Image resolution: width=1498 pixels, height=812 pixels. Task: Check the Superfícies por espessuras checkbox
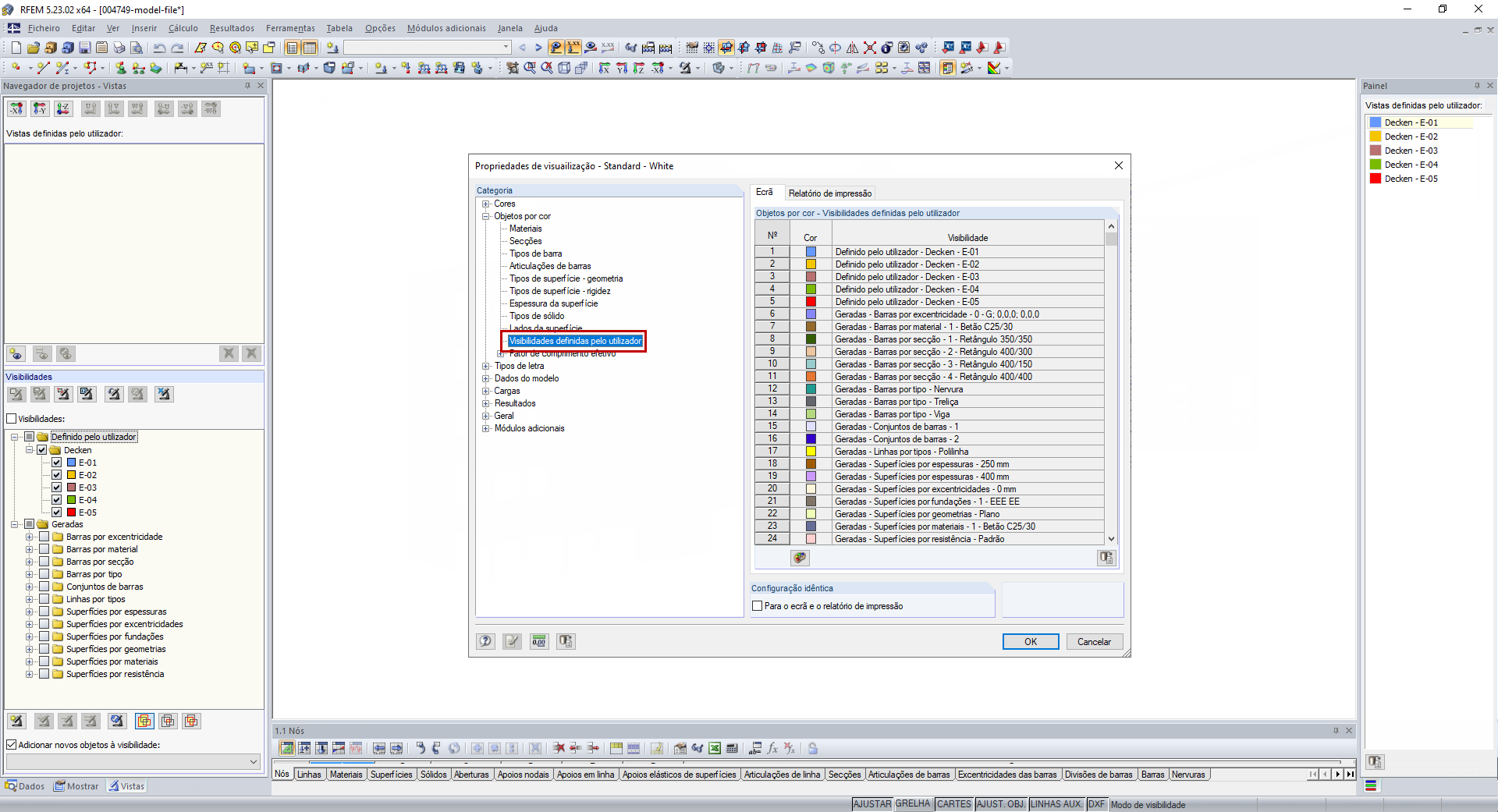point(44,612)
